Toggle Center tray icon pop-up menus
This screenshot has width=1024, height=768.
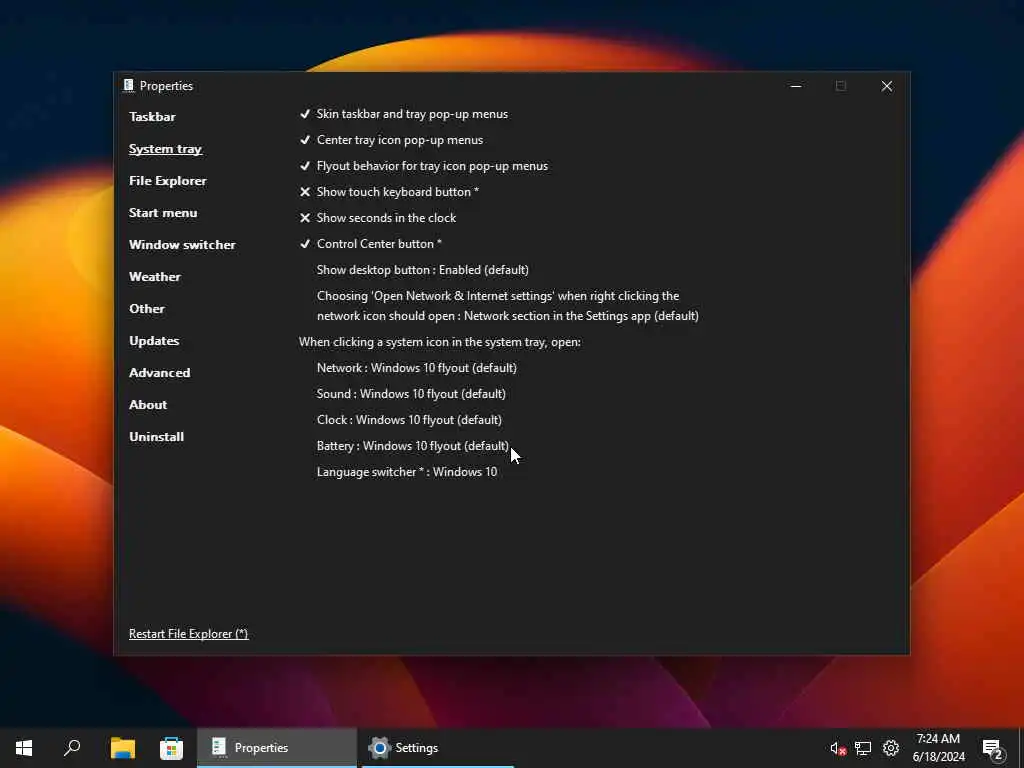[x=391, y=140]
